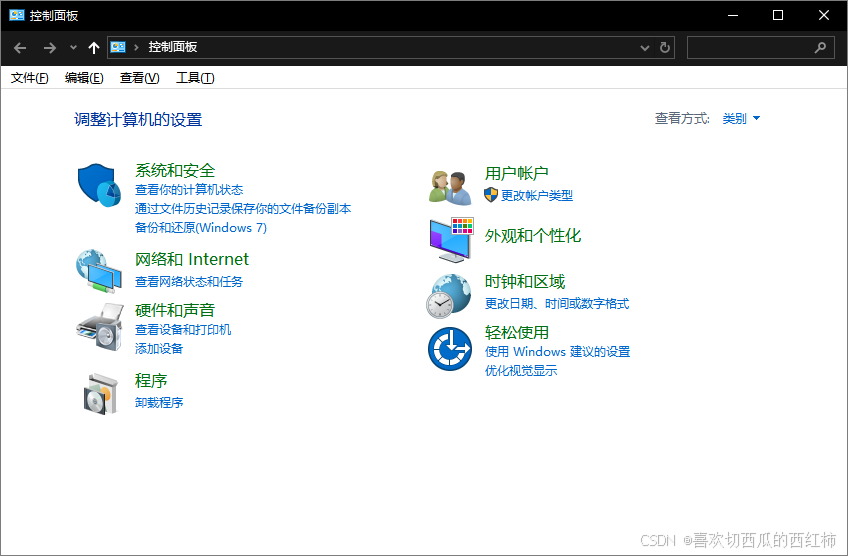Click 更改日期、时间或数字格式 link

click(556, 304)
